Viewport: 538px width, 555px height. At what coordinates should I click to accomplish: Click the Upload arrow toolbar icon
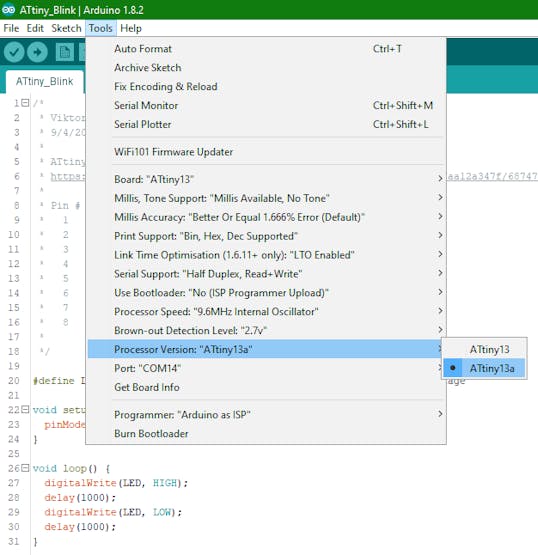(x=38, y=52)
